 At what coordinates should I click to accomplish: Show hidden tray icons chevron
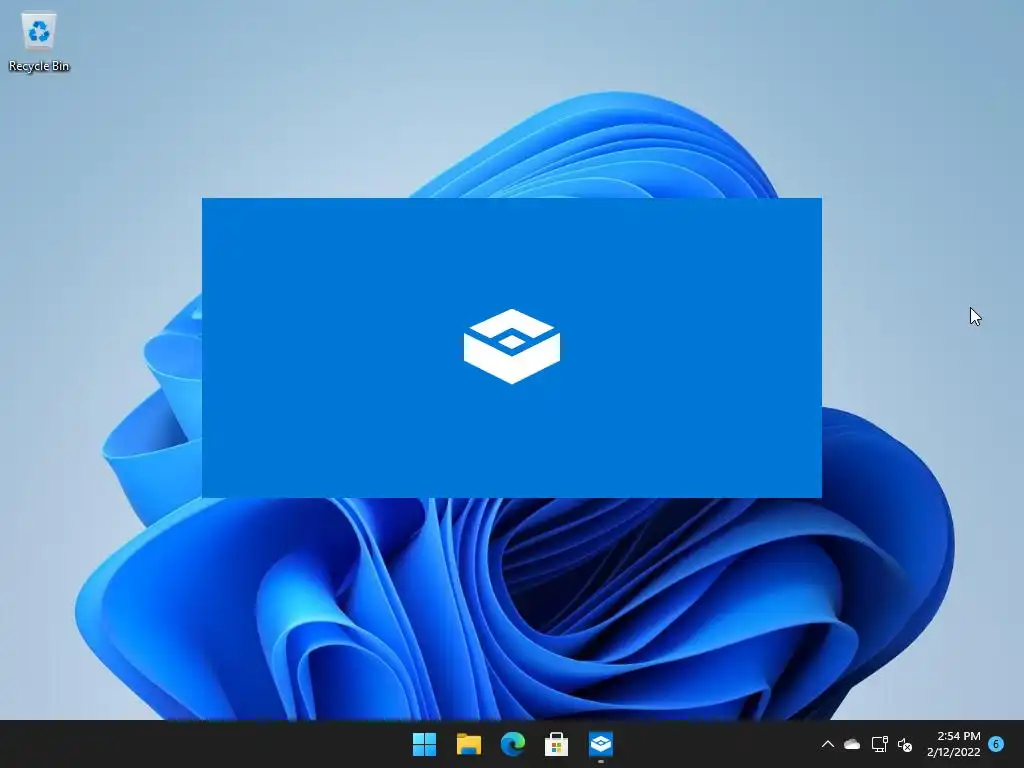[x=827, y=744]
